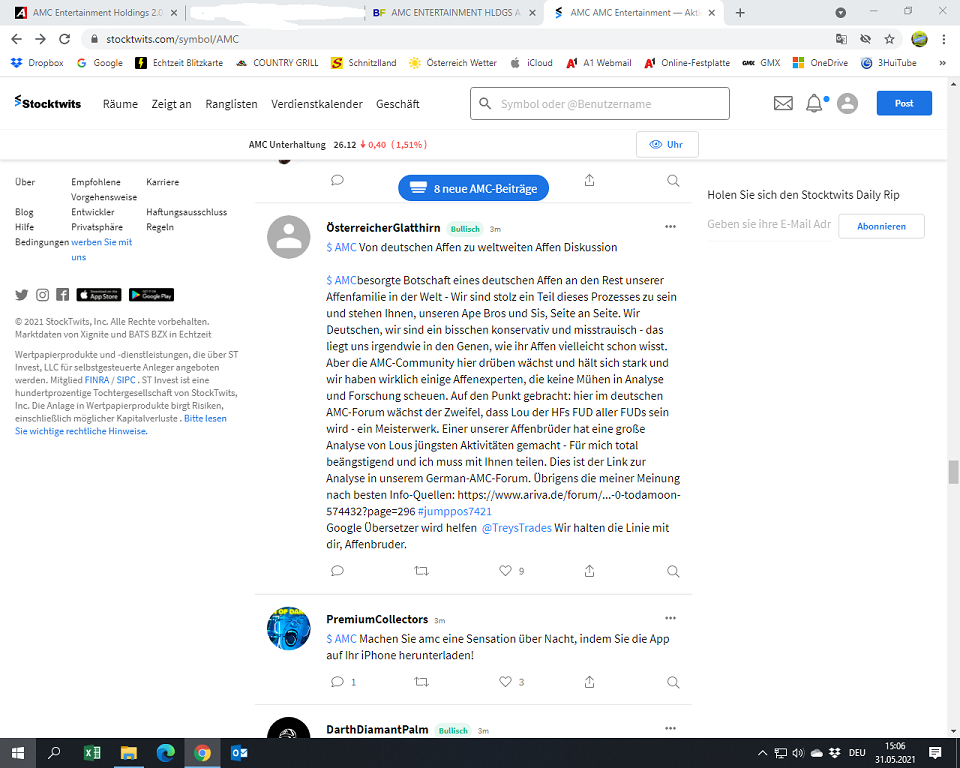
Task: Open the #jumppos7421 hashtag link
Action: [454, 511]
